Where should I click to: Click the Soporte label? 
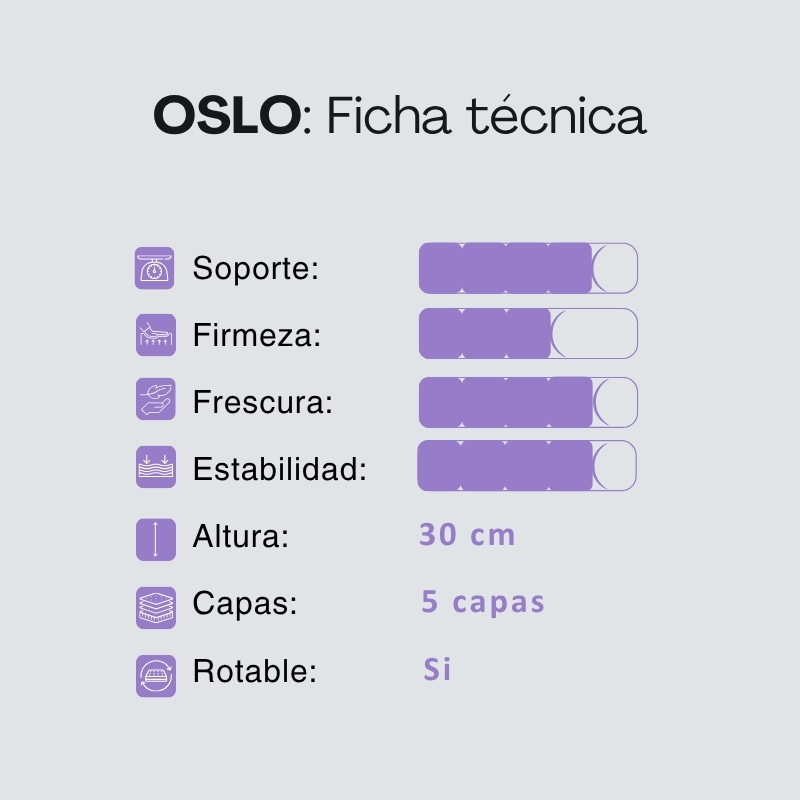click(x=255, y=269)
